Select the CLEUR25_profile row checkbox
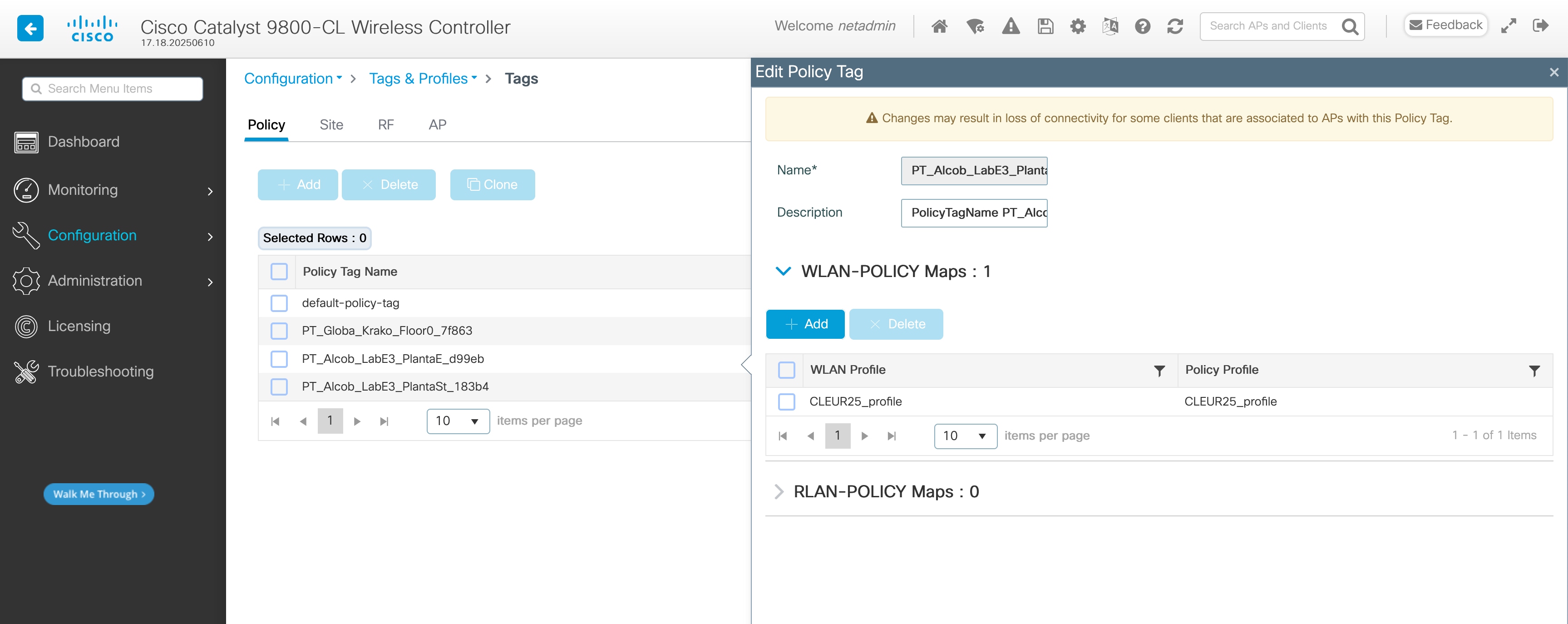 pyautogui.click(x=786, y=402)
